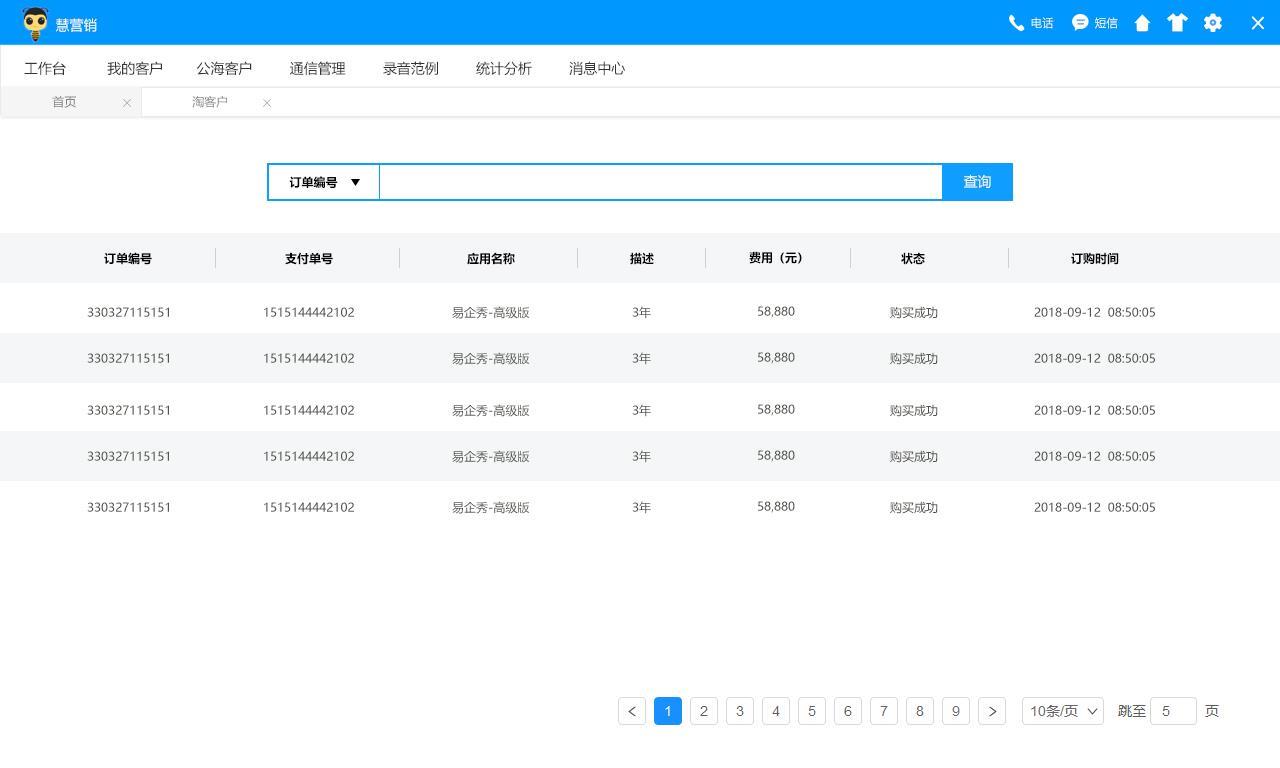Select page 6 in pagination
Screen dimensions: 1280x768
click(x=848, y=711)
